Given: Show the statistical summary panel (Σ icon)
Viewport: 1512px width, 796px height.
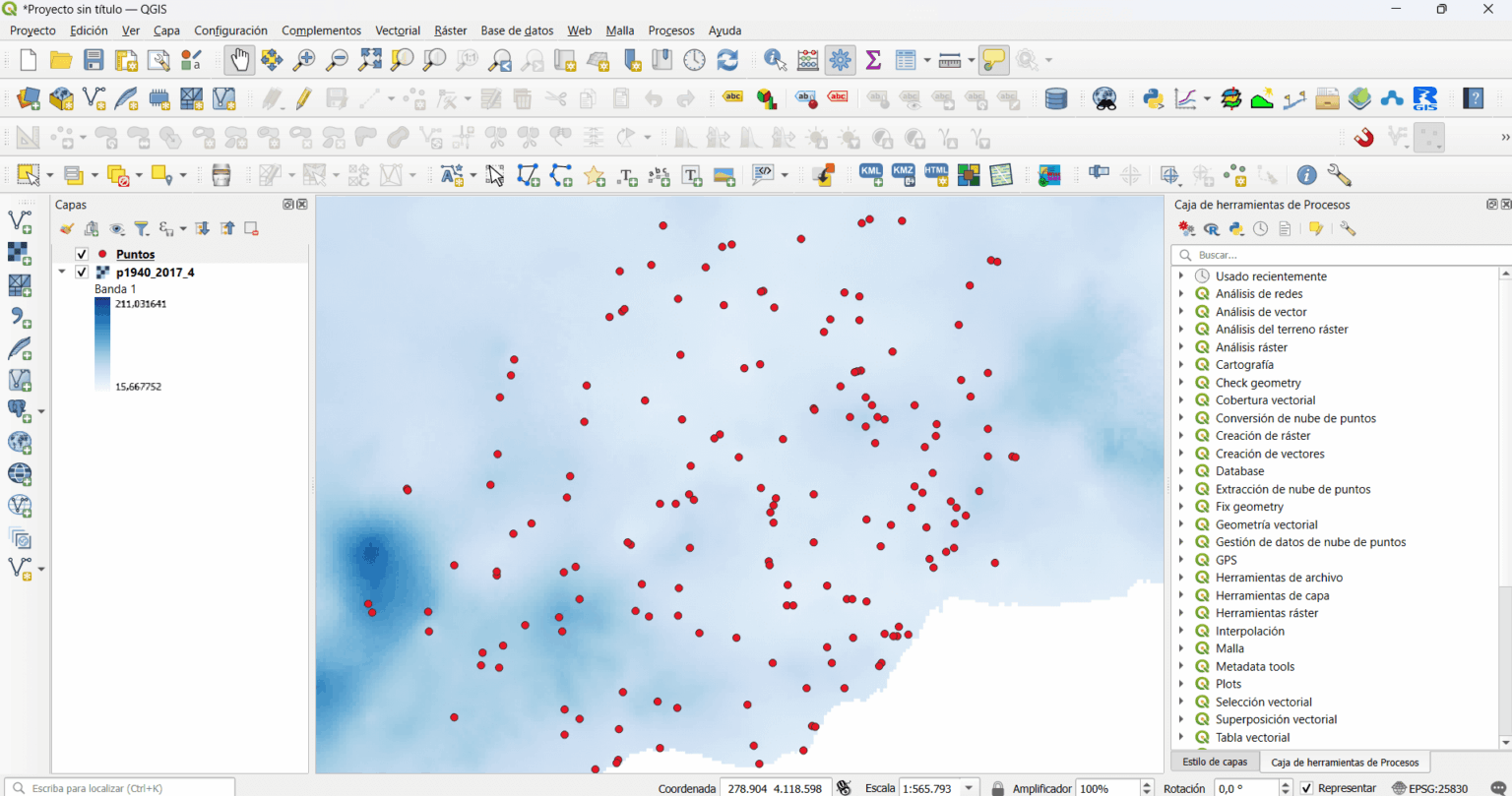Looking at the screenshot, I should coord(872,59).
